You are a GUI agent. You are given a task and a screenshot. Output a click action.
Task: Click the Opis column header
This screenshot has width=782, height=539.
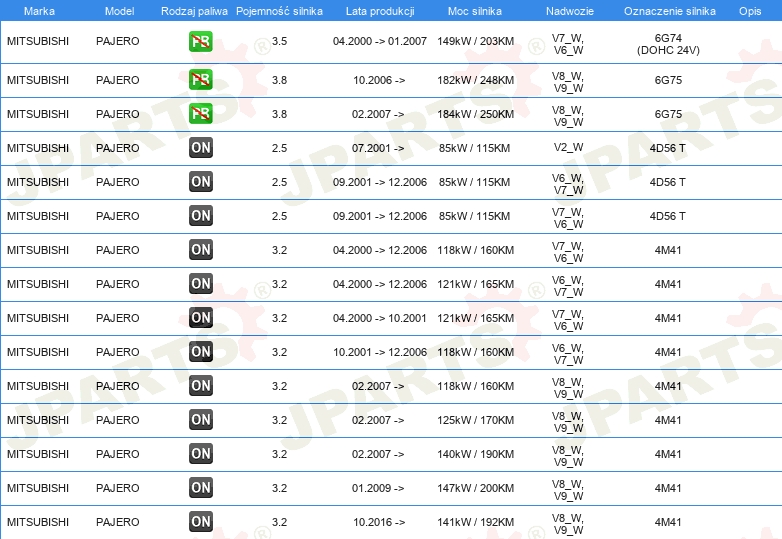749,11
